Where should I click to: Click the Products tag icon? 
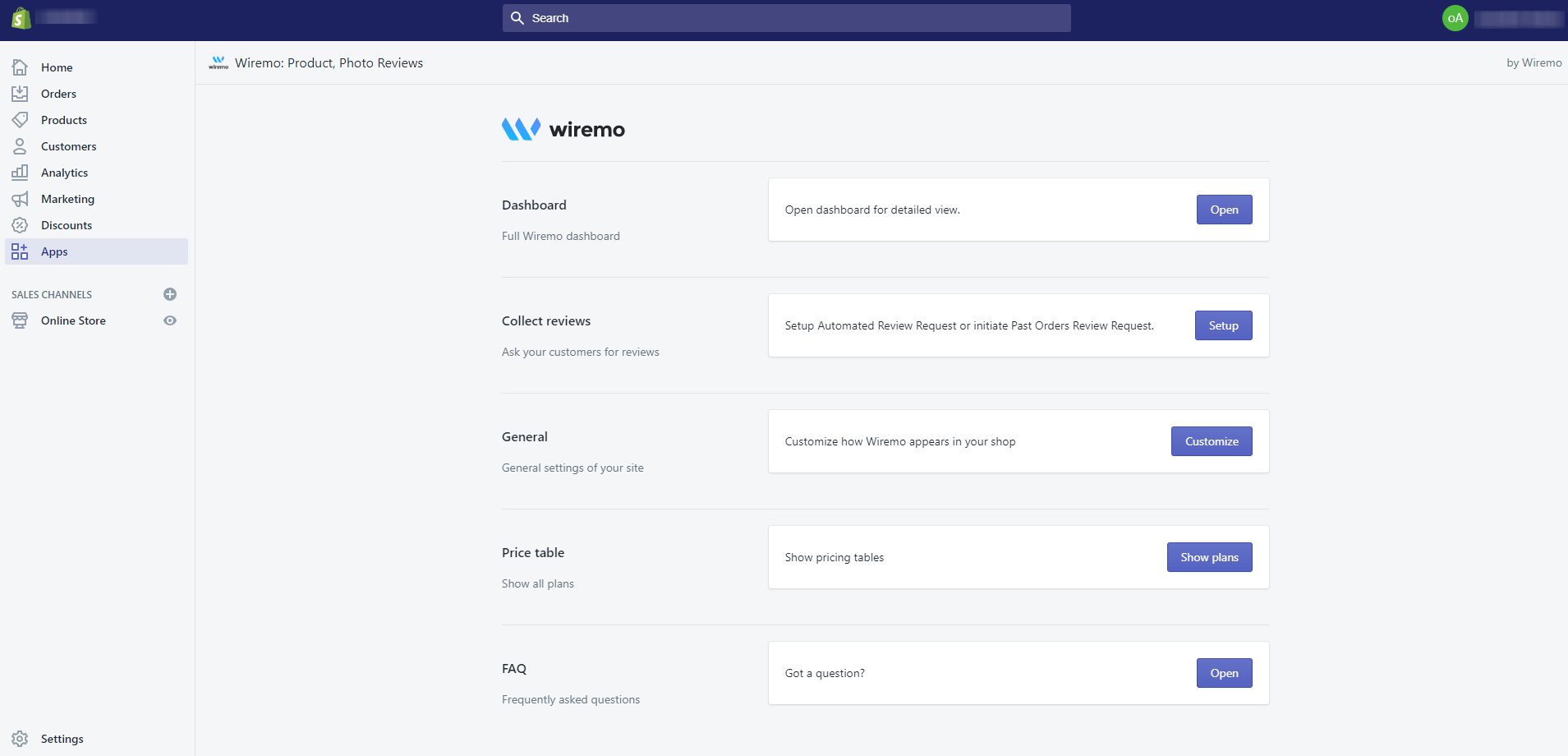coord(20,120)
